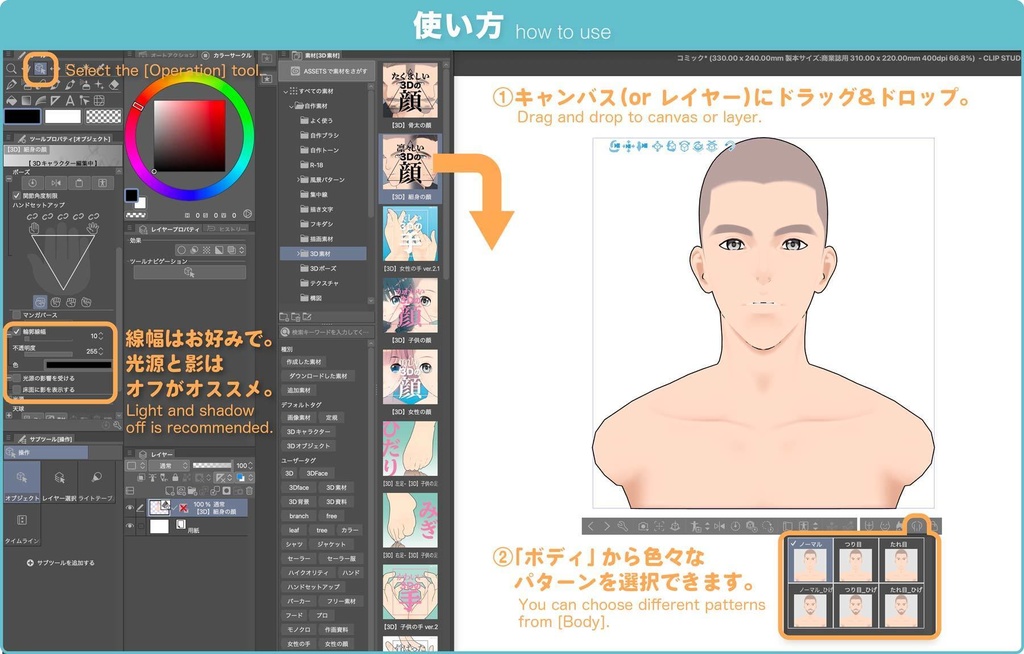Select the Zoom (magnifier) tool
Viewport: 1024px width, 654px height.
(12, 67)
